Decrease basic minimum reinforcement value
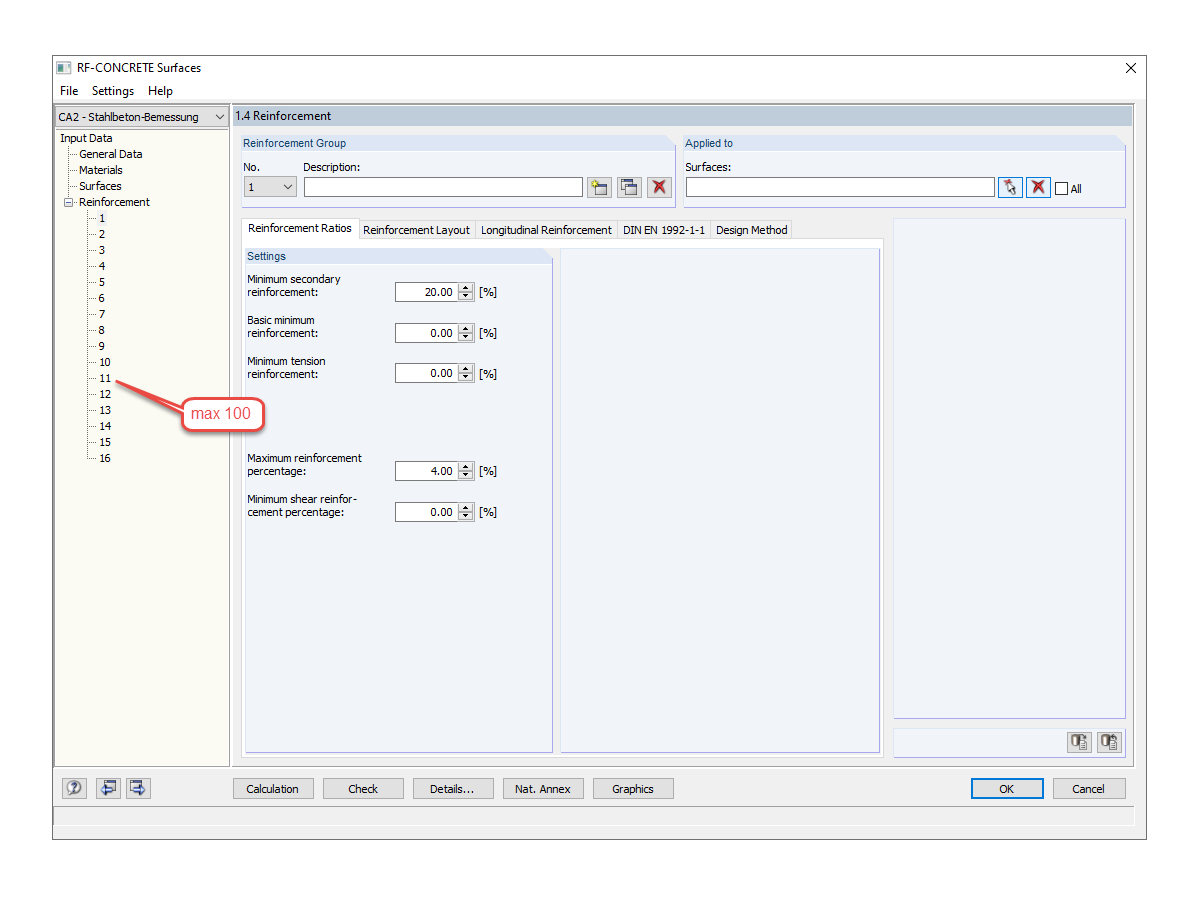The image size is (1200, 900). click(x=465, y=337)
